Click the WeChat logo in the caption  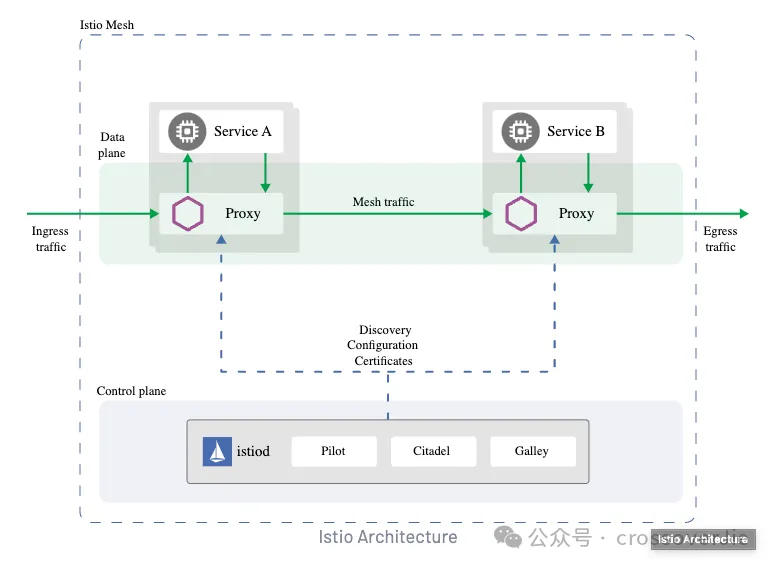pos(508,537)
